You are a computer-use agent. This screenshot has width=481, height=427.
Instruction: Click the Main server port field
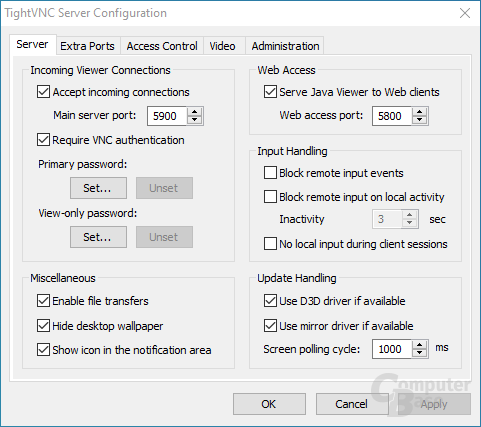pos(167,116)
